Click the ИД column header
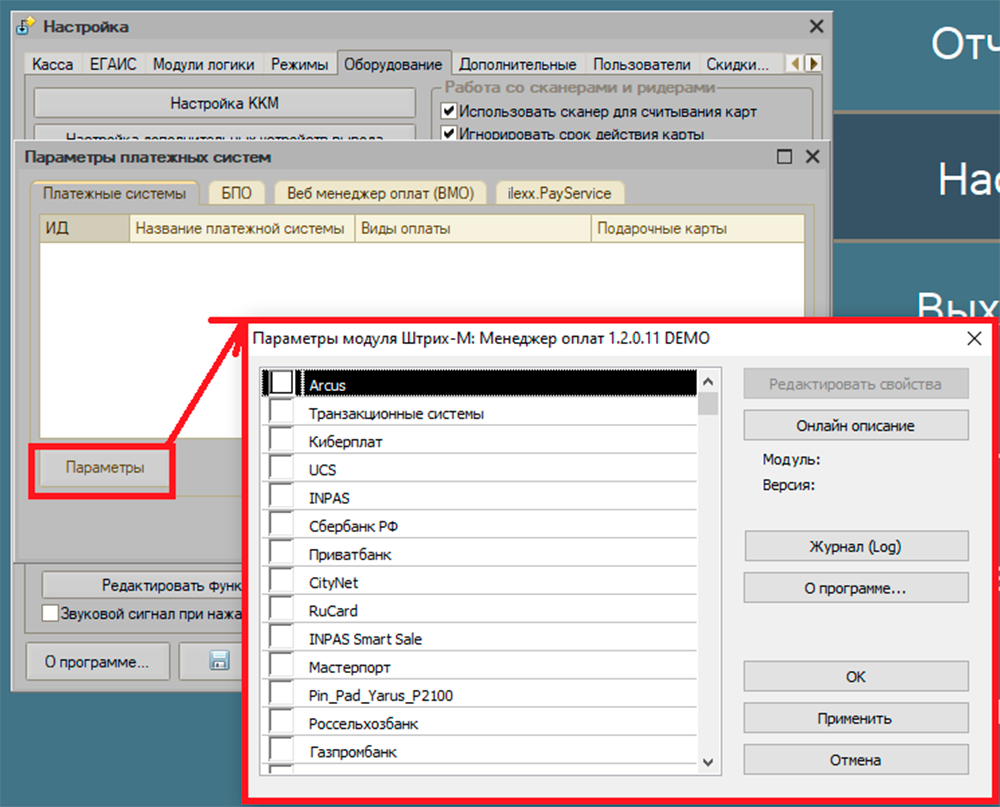The height and width of the screenshot is (807, 1000). pyautogui.click(x=85, y=228)
